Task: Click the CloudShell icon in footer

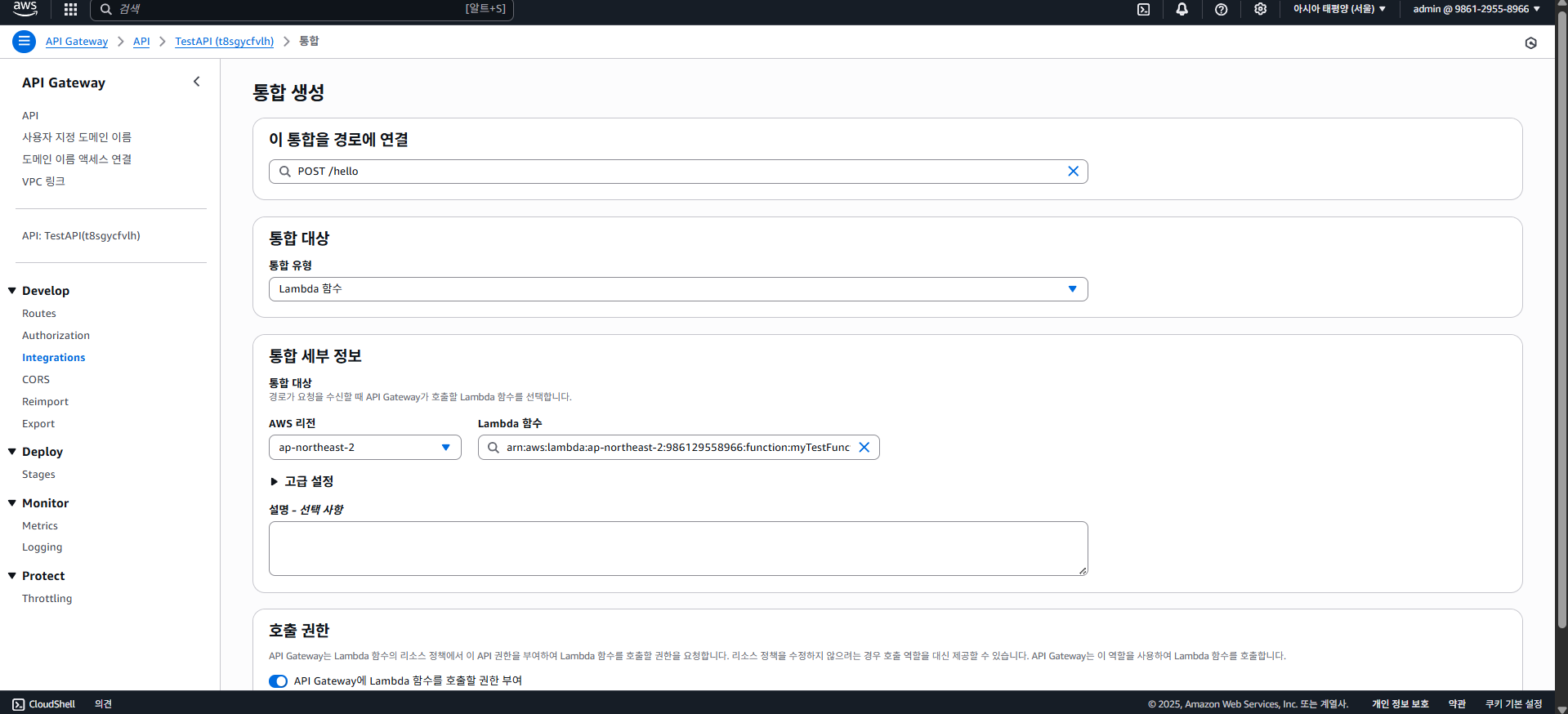Action: [x=19, y=704]
